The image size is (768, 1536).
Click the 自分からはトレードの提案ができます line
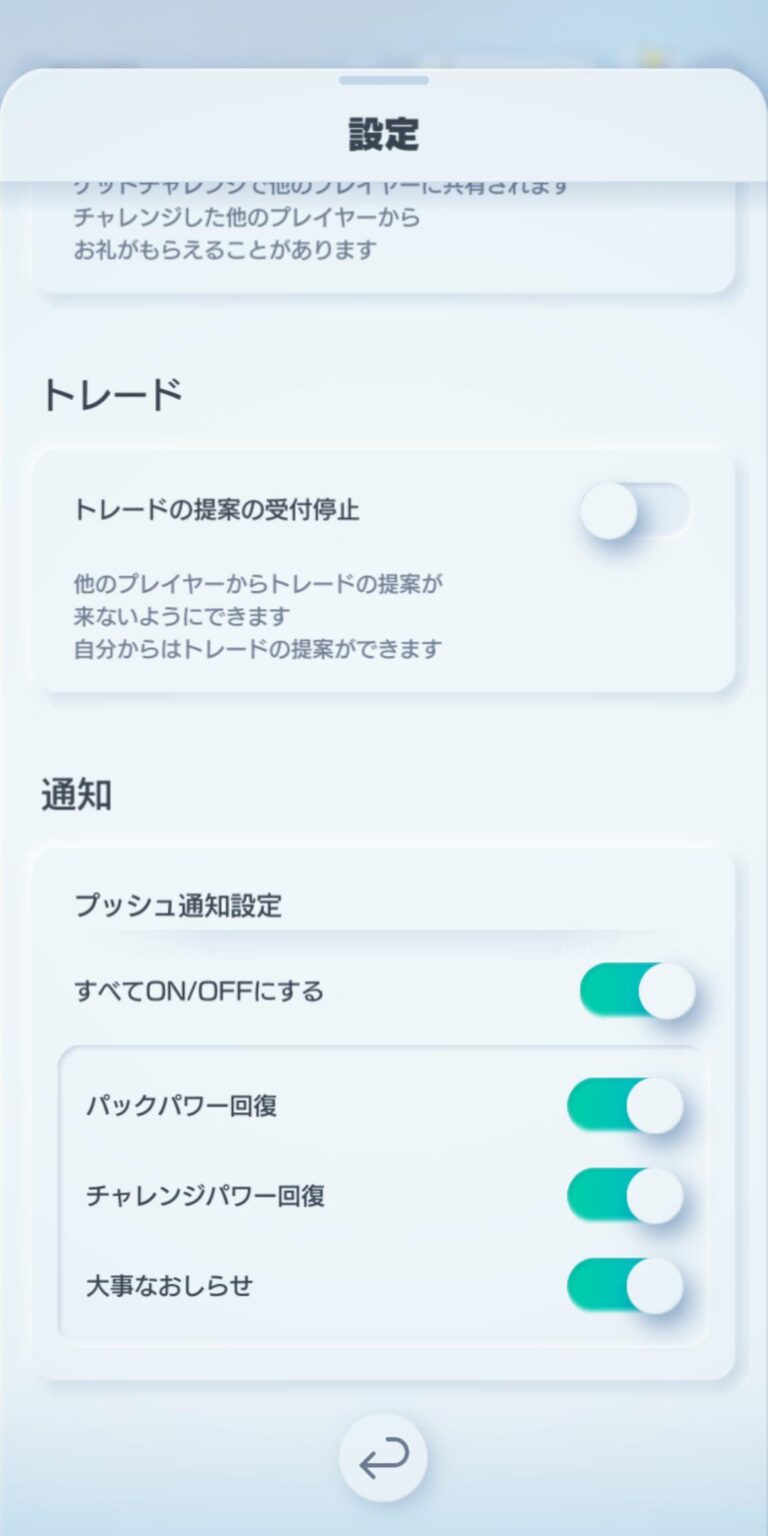257,649
